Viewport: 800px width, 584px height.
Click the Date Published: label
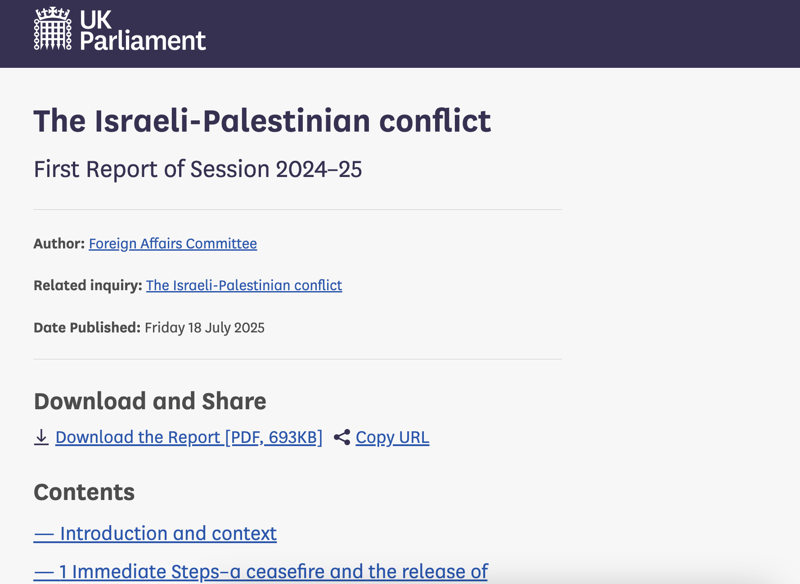click(87, 327)
